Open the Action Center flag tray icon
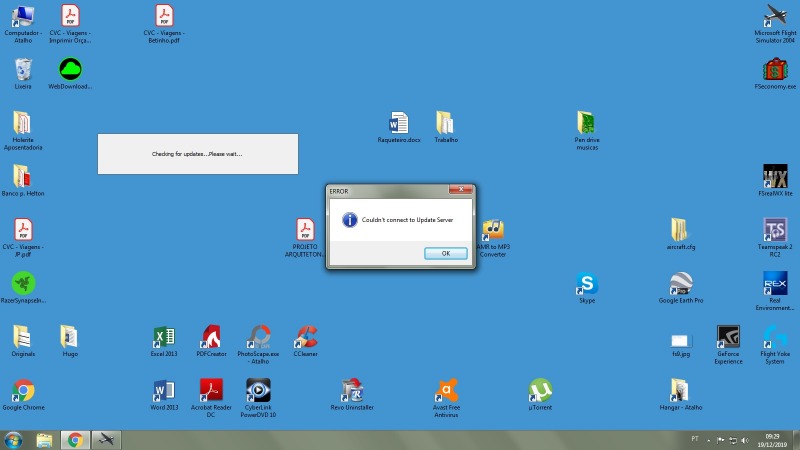The image size is (800, 450). [720, 440]
